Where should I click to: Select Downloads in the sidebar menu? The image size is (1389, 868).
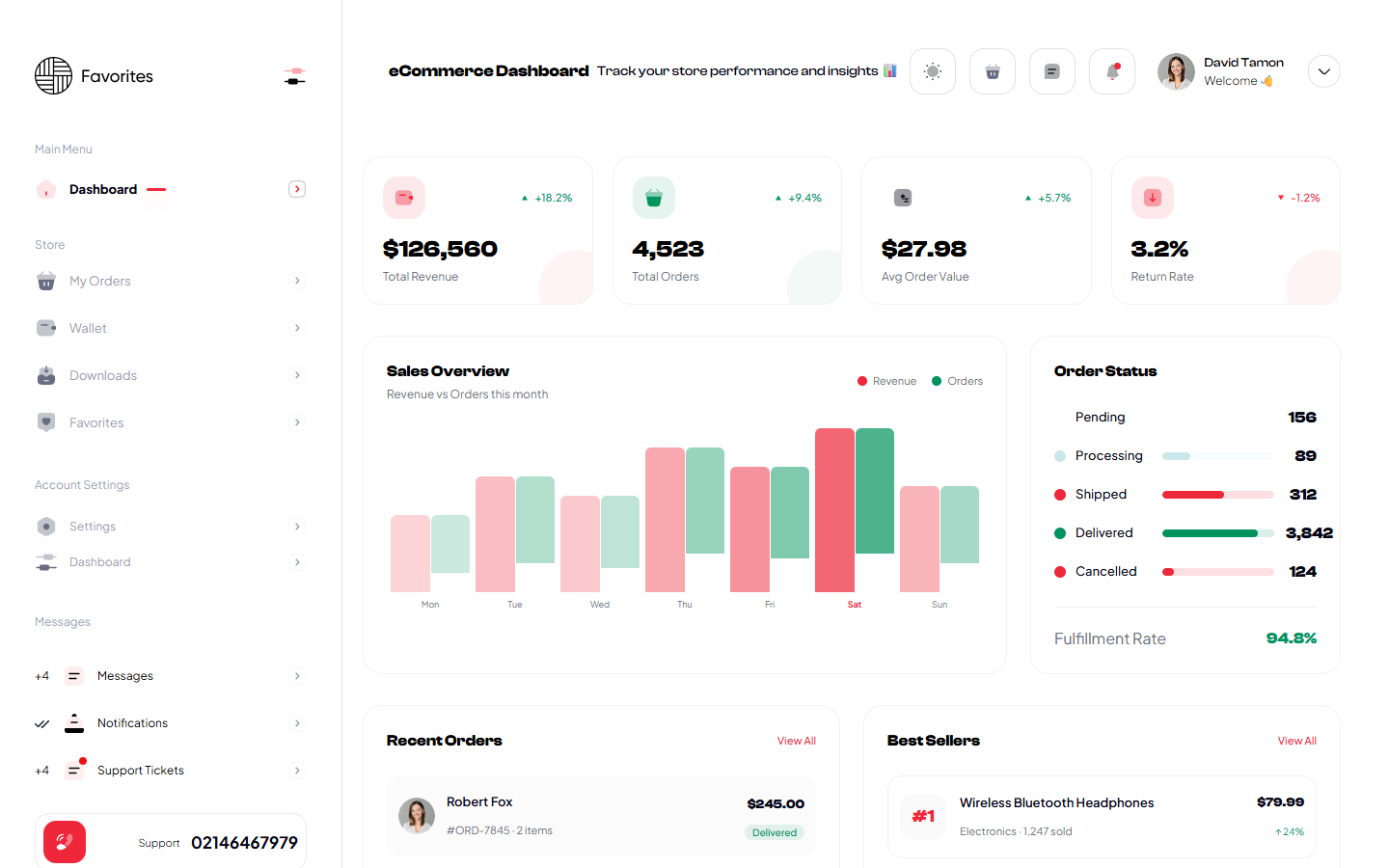point(102,375)
